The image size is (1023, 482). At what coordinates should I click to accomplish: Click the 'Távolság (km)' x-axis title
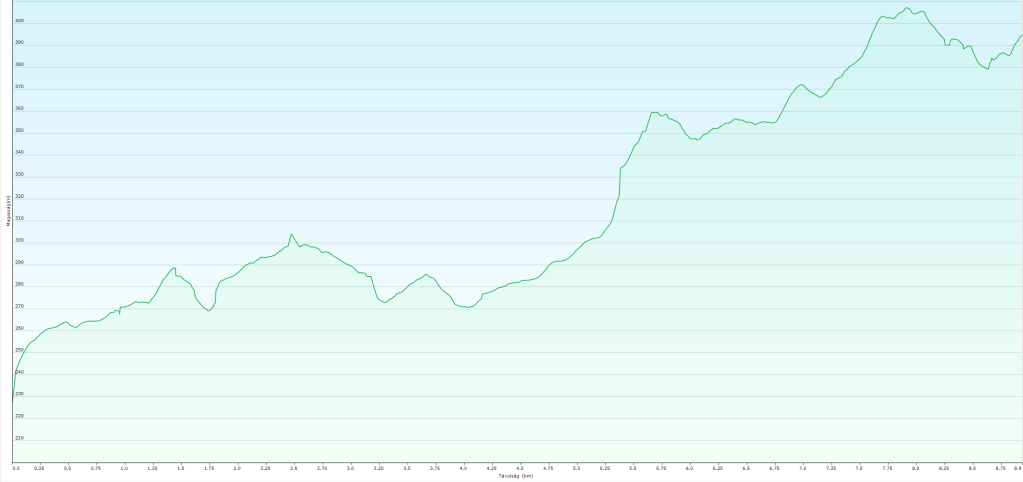click(516, 476)
